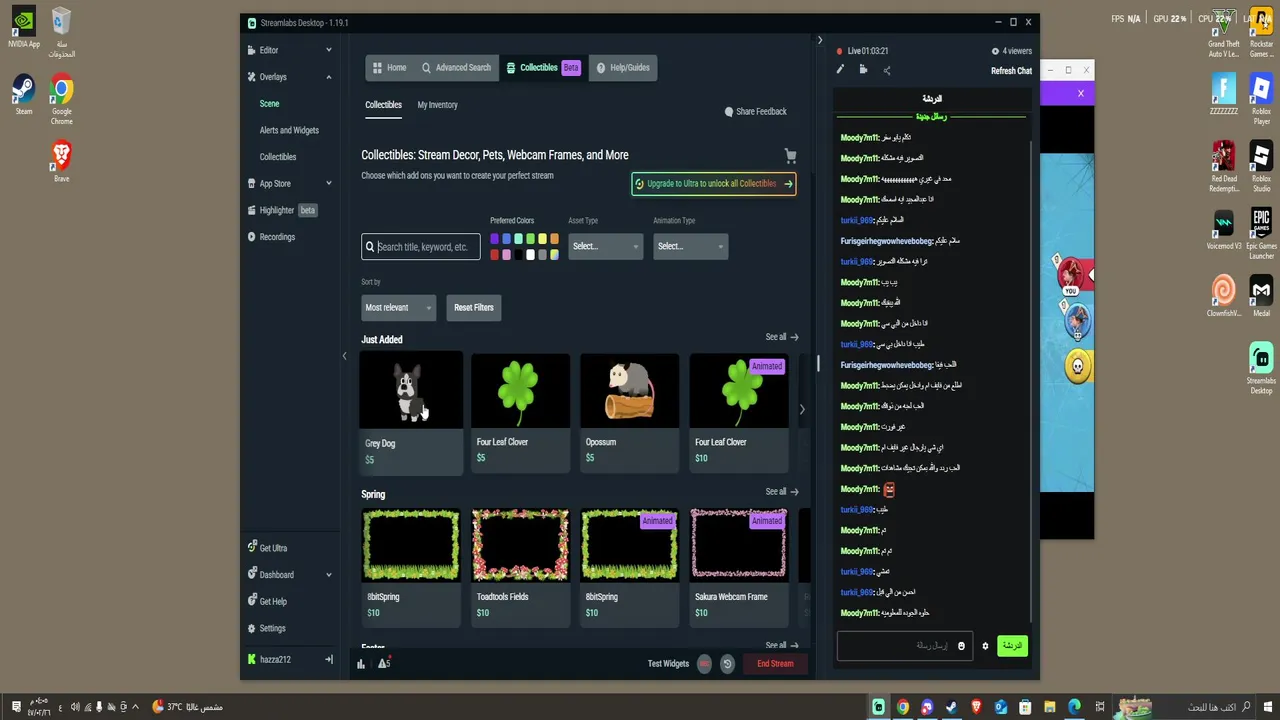Open the camera clip icon under Live timer
1280x720 pixels.
(863, 70)
